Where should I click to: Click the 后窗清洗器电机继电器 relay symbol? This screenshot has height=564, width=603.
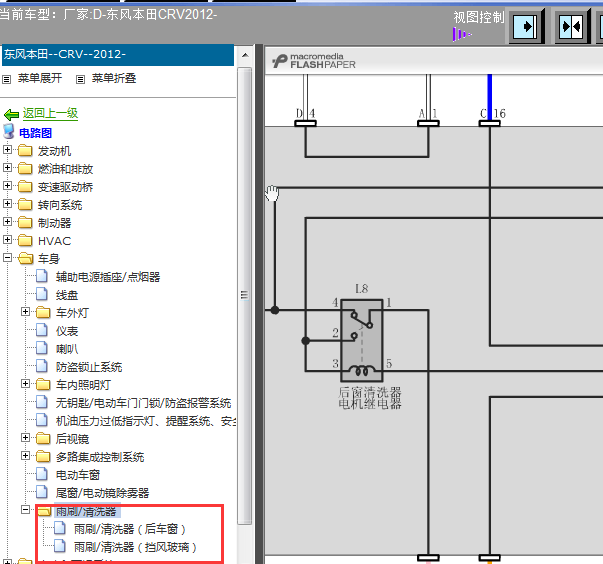pyautogui.click(x=361, y=340)
